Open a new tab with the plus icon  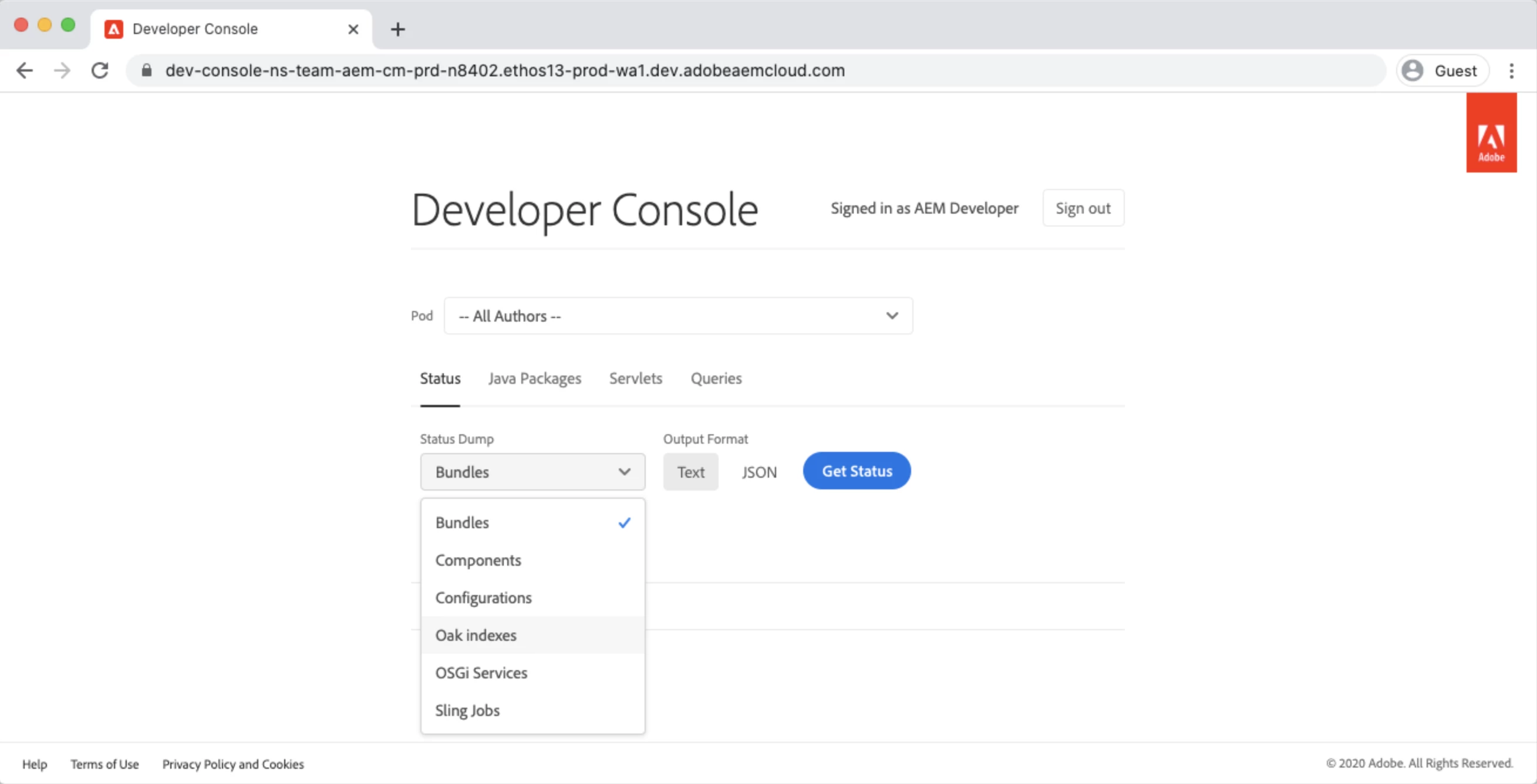pos(397,29)
